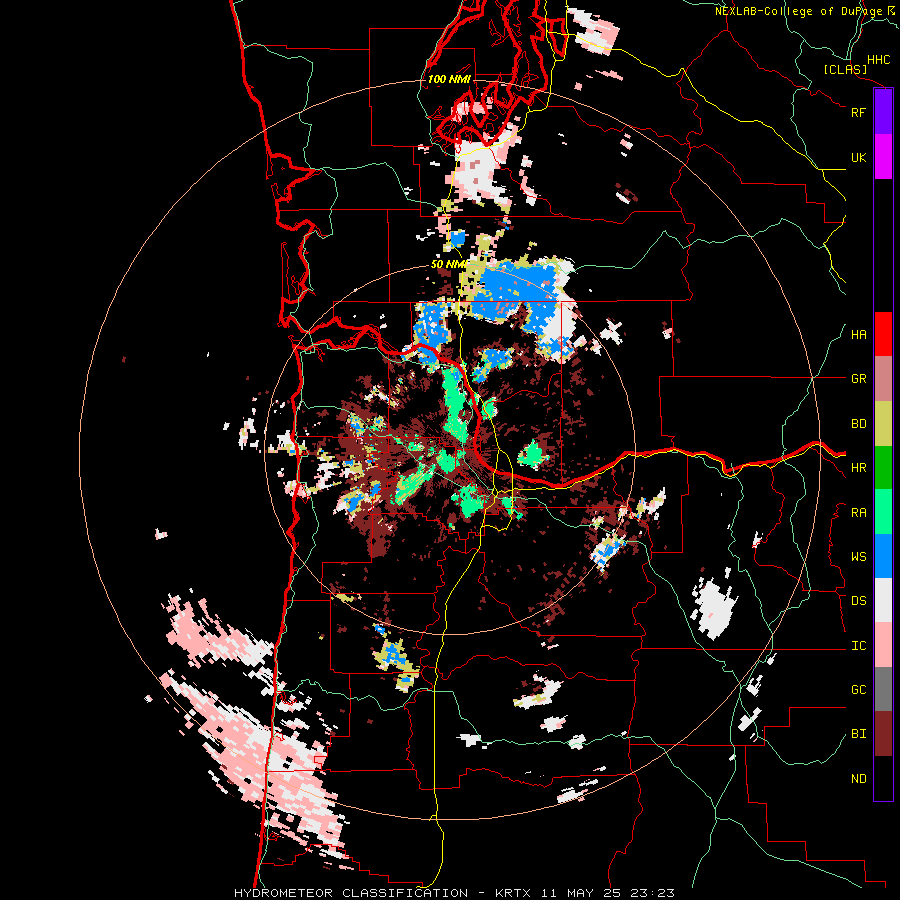Pick the RA bright green legend block

(x=883, y=512)
